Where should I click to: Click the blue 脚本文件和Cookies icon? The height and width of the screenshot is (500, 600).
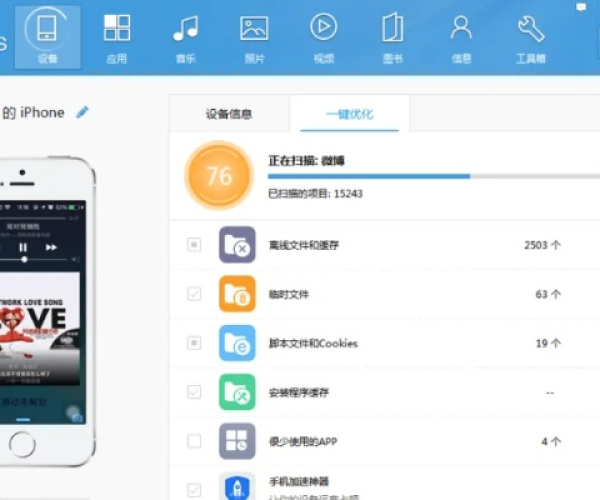pyautogui.click(x=237, y=343)
